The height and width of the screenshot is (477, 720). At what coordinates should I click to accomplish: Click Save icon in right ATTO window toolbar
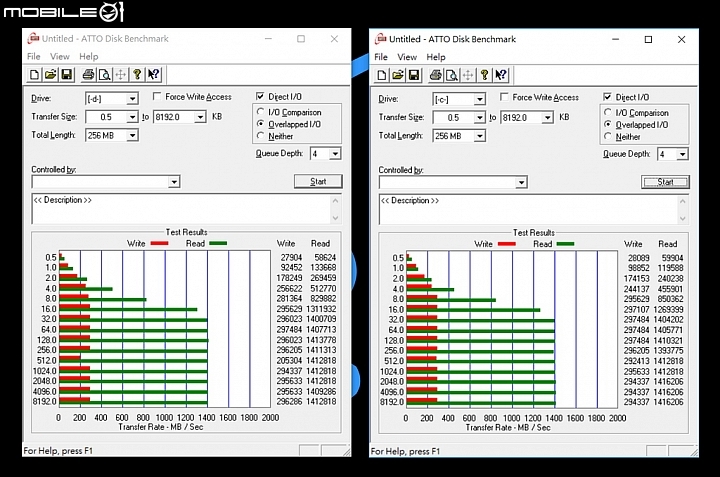pyautogui.click(x=414, y=75)
